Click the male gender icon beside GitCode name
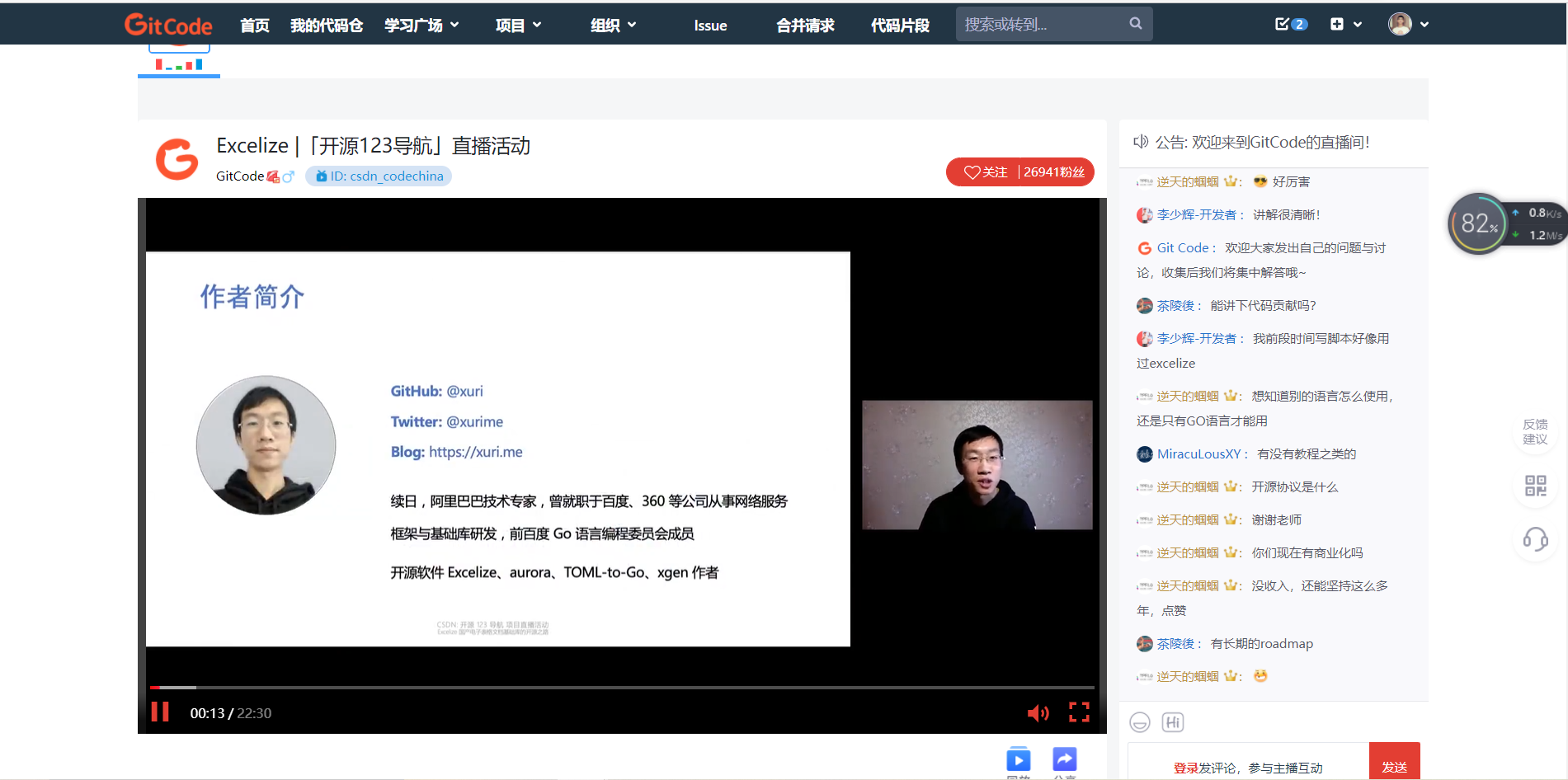 [x=288, y=176]
